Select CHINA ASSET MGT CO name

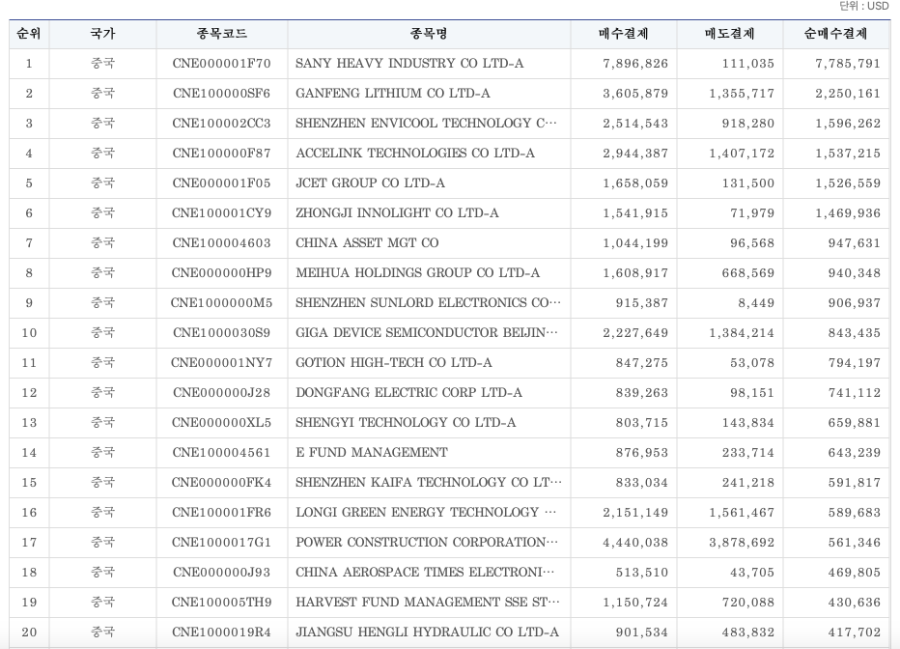click(367, 243)
